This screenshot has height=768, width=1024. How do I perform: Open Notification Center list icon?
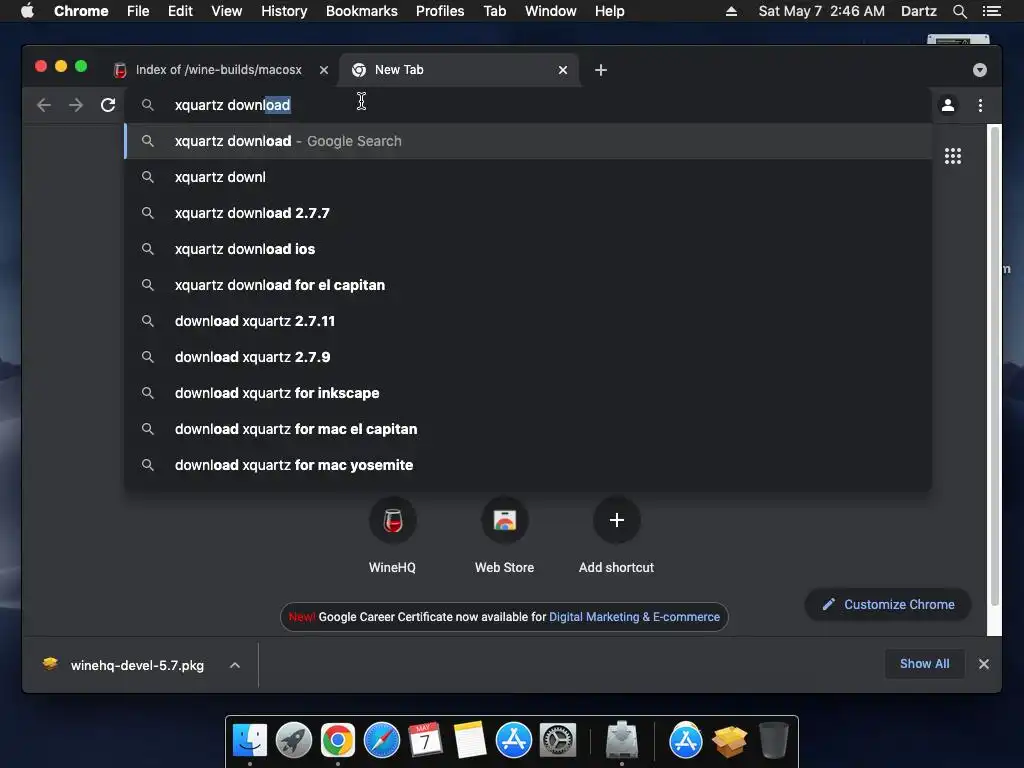click(x=991, y=11)
